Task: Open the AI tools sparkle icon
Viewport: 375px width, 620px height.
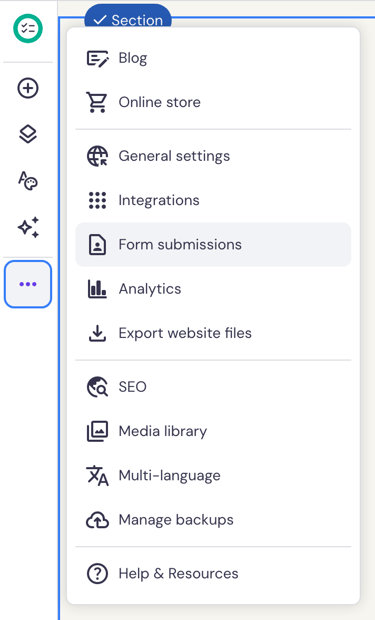Action: 28,227
